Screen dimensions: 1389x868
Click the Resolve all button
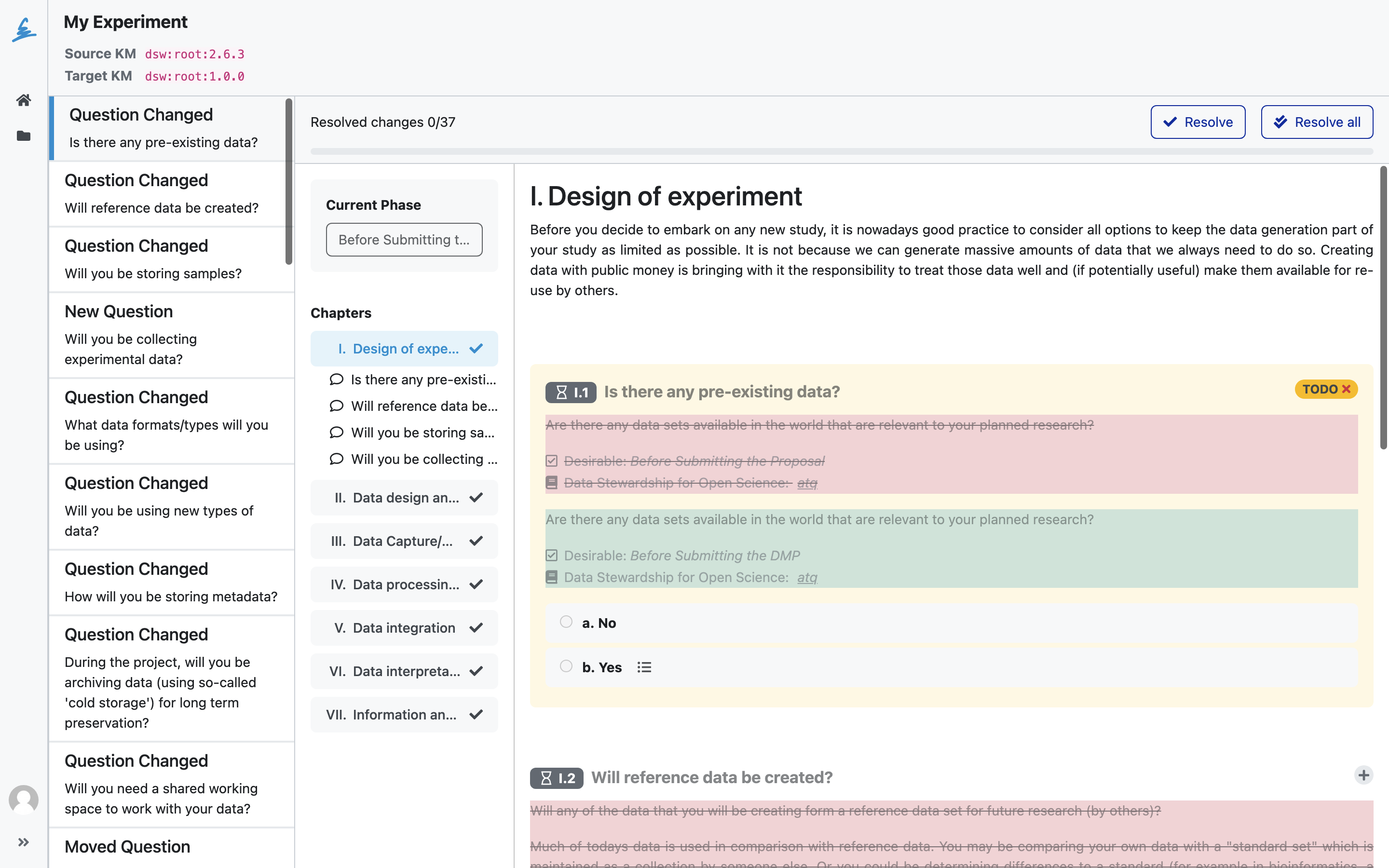(1317, 122)
